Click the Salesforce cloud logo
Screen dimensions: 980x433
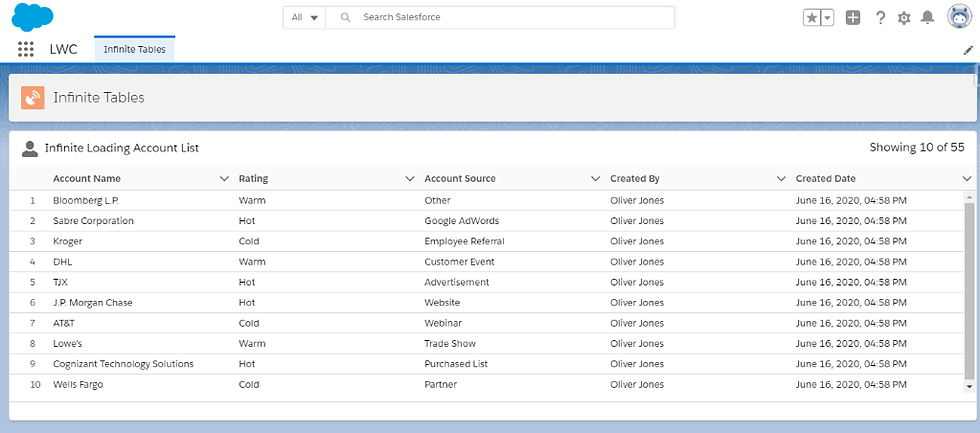pyautogui.click(x=32, y=17)
